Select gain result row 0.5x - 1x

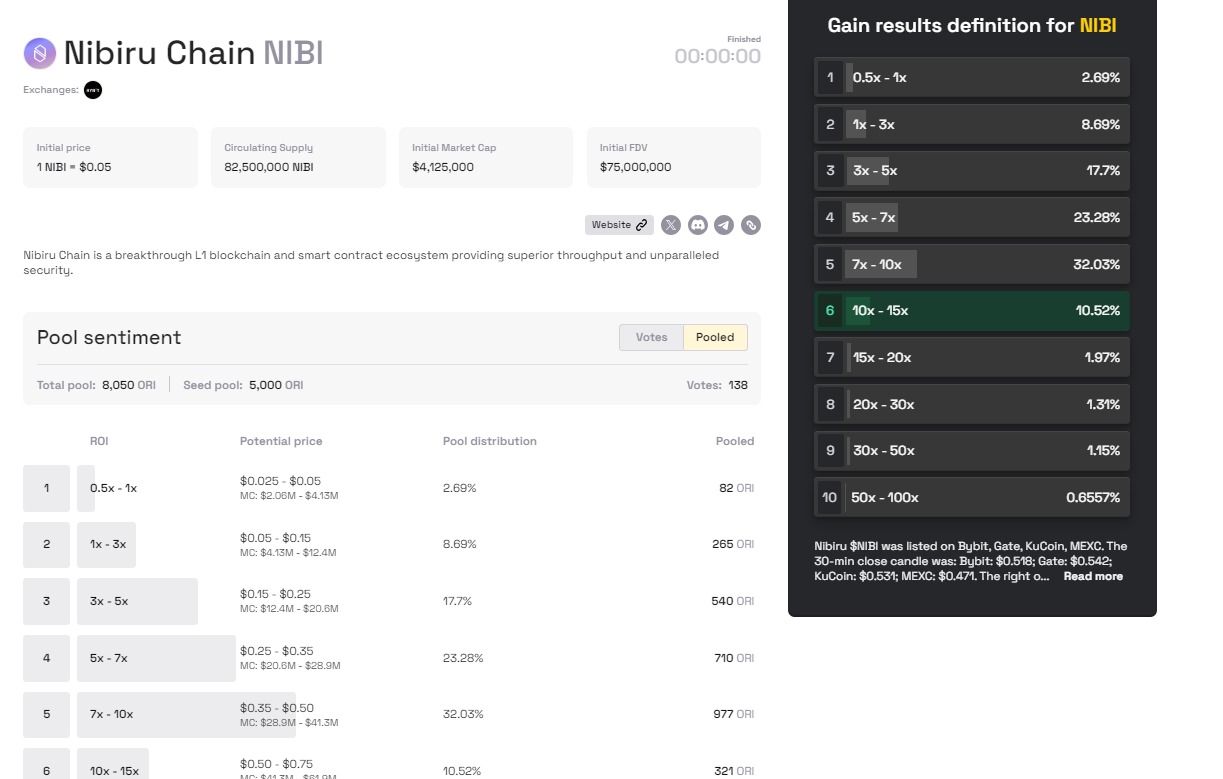[972, 77]
